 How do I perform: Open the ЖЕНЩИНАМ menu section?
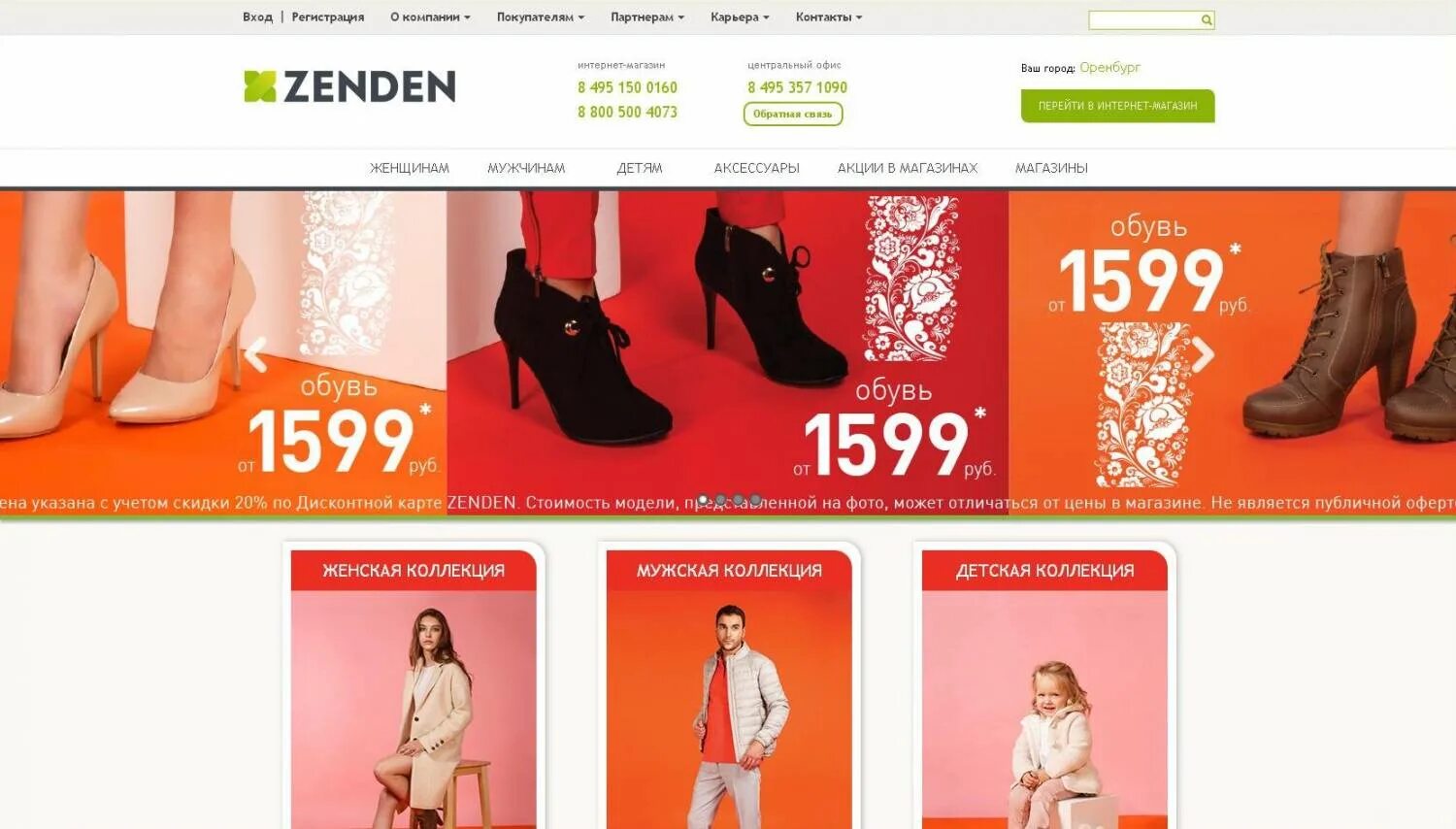410,168
